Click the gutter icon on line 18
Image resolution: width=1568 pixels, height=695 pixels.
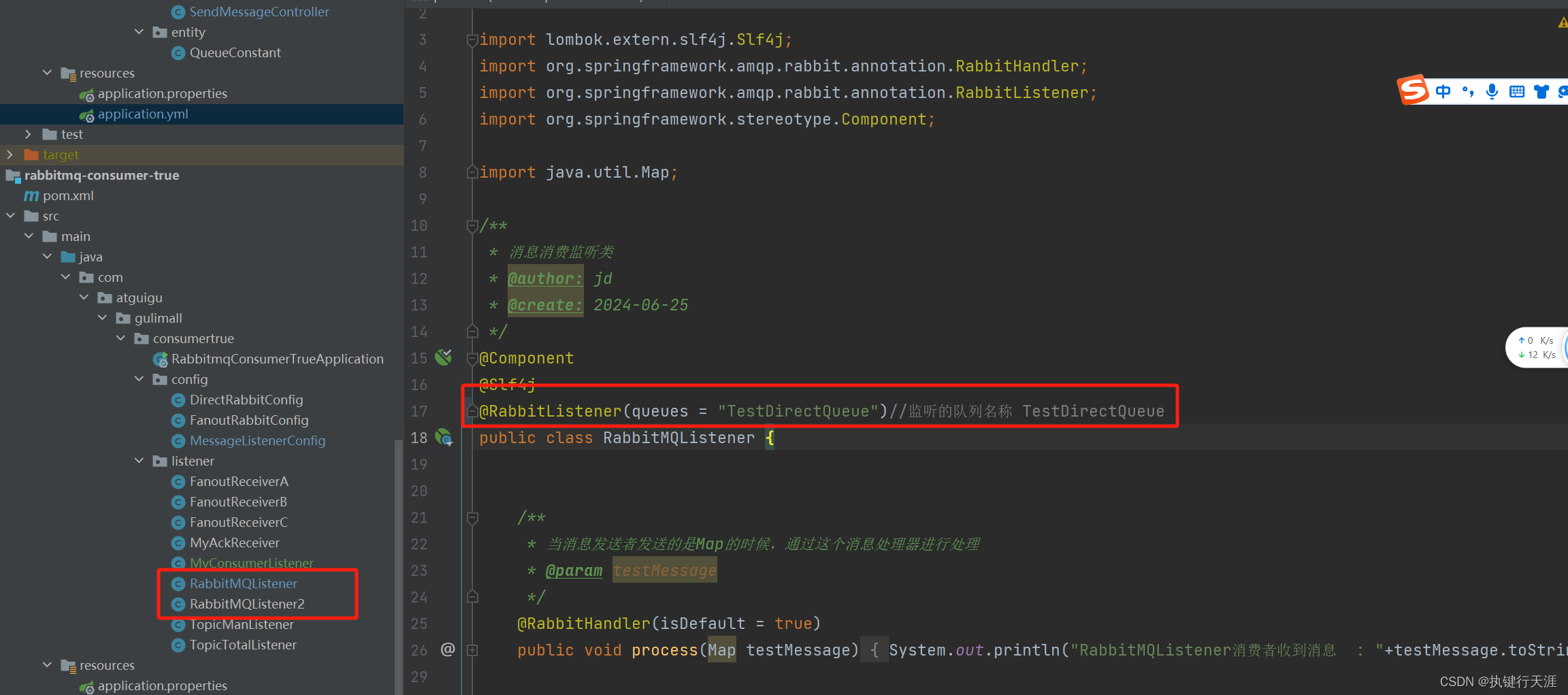(x=444, y=437)
